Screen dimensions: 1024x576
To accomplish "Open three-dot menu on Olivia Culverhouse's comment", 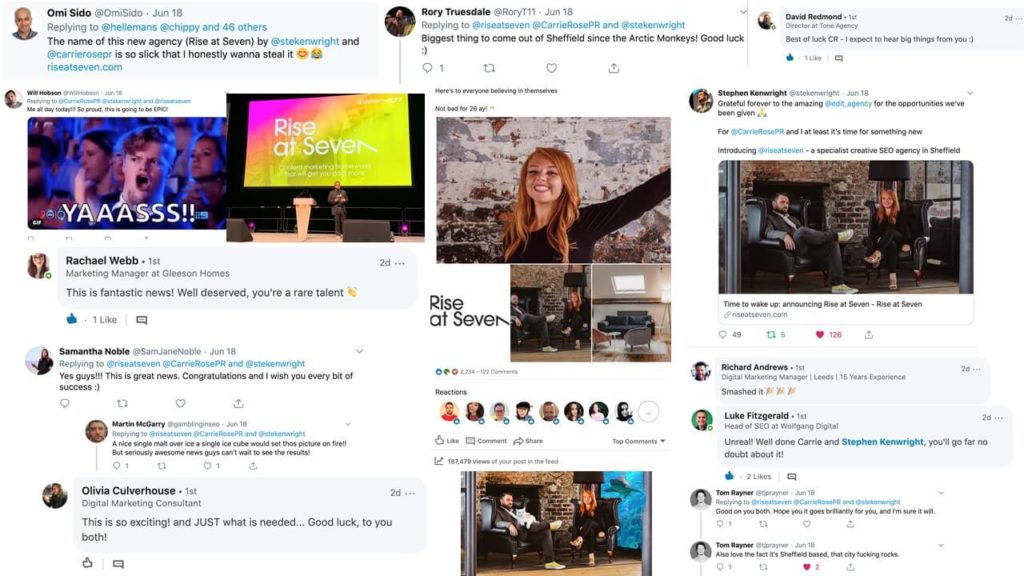I will 410,493.
